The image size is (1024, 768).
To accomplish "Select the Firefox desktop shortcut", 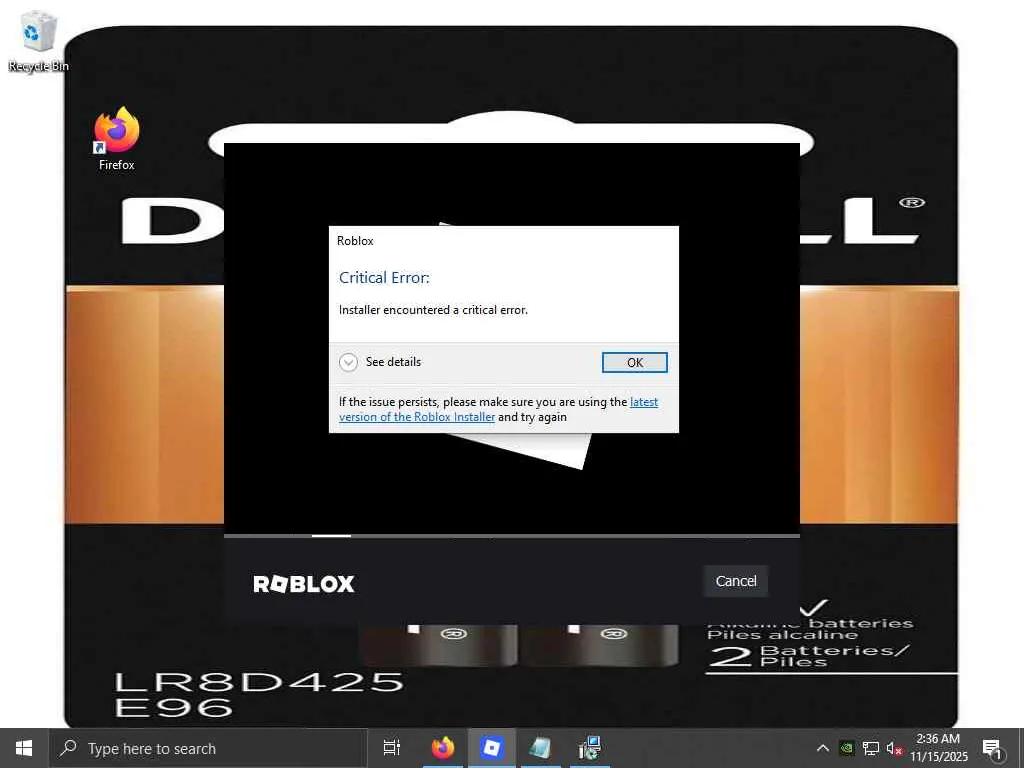I will [116, 138].
